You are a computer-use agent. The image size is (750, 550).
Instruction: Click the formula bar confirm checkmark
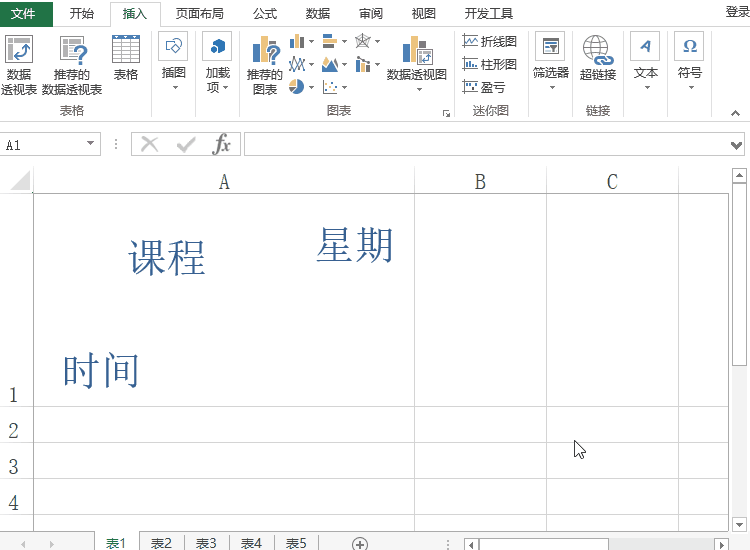(186, 144)
